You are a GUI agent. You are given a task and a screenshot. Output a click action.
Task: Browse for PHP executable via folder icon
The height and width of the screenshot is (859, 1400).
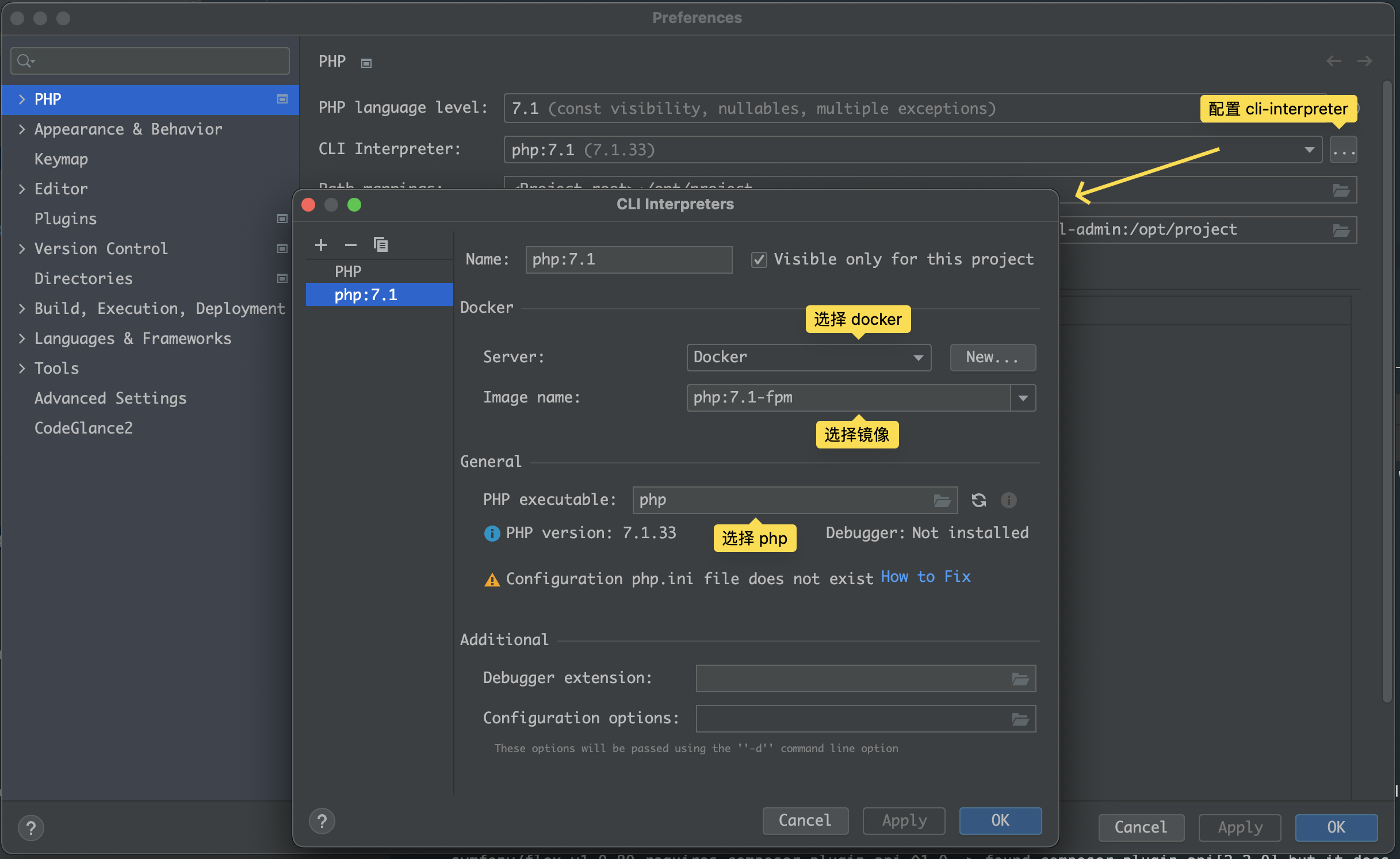tap(942, 501)
